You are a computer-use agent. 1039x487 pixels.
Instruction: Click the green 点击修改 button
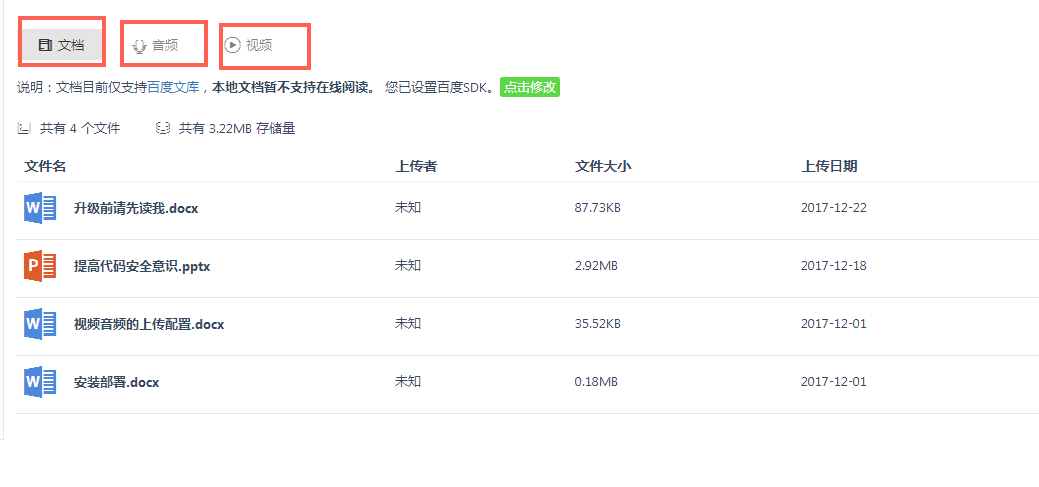(x=529, y=87)
